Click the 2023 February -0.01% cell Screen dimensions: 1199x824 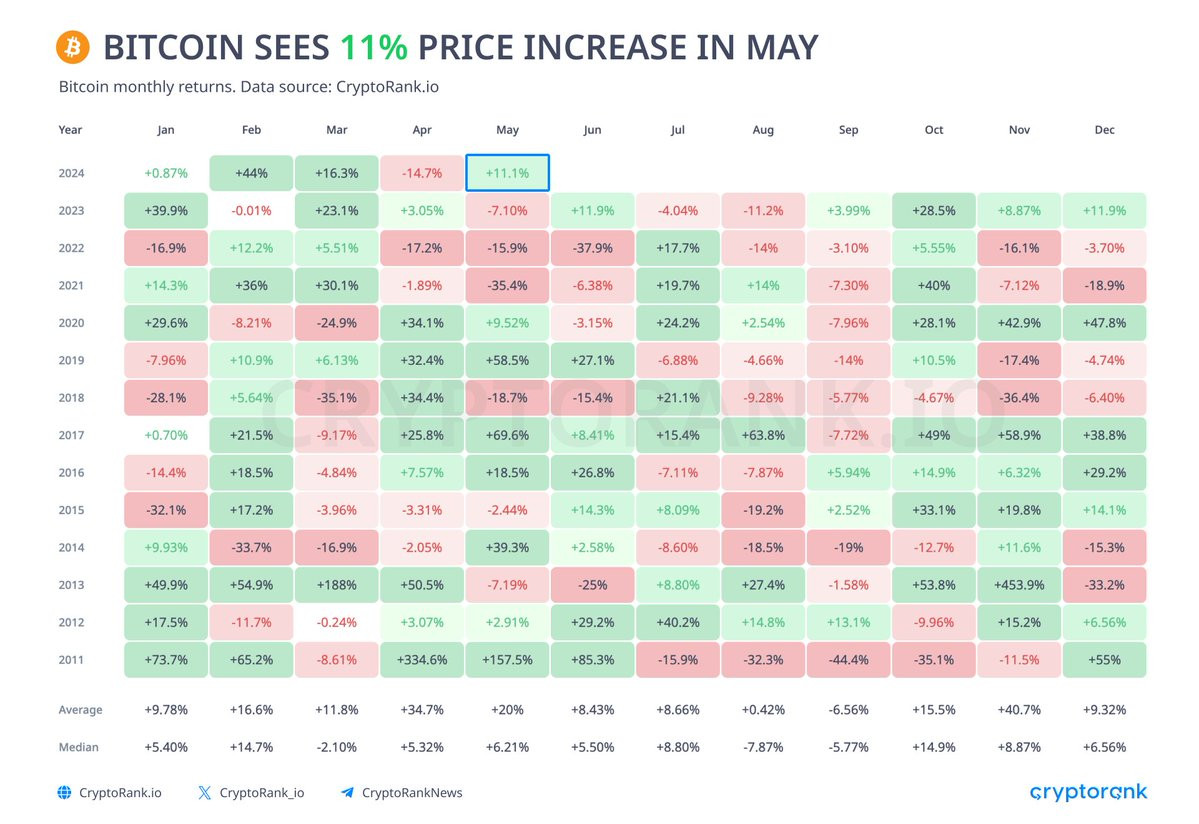click(x=252, y=210)
